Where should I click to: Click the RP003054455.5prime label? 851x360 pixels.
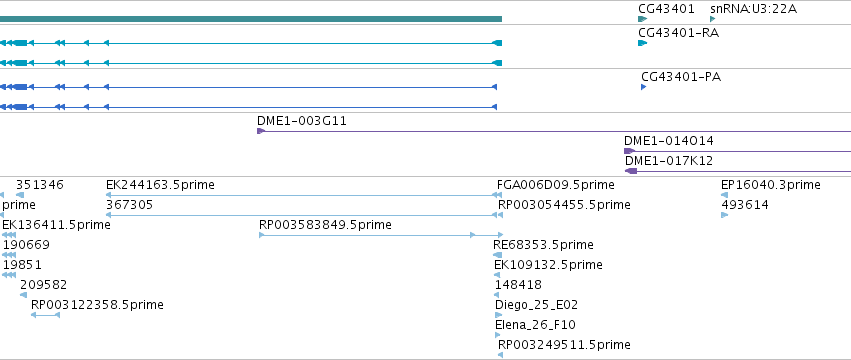tap(564, 205)
